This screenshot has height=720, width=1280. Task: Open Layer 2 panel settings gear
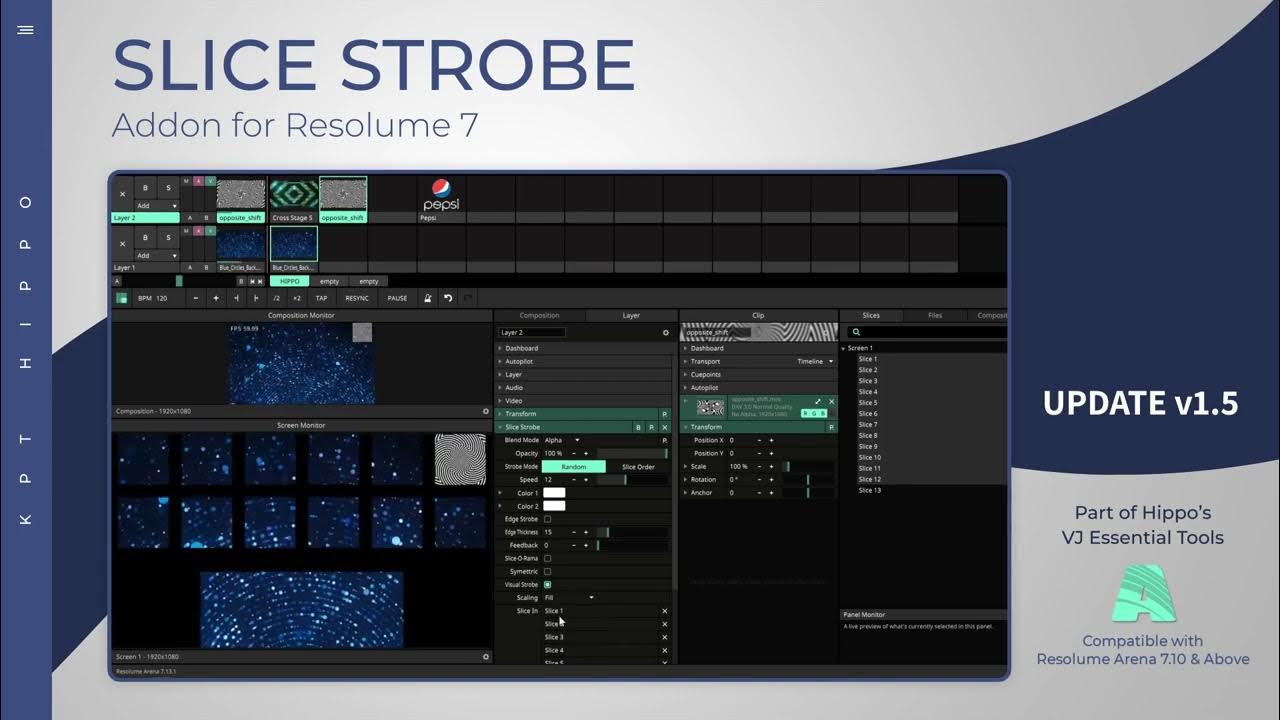tap(666, 332)
